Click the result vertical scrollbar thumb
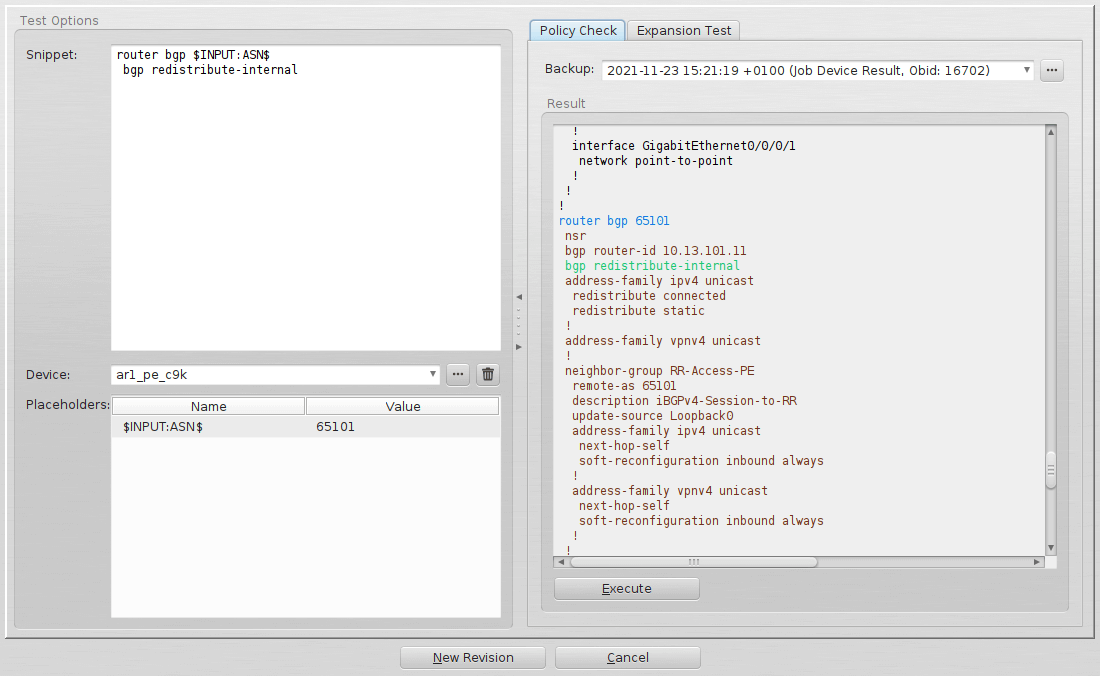The height and width of the screenshot is (676, 1100). coord(1051,470)
